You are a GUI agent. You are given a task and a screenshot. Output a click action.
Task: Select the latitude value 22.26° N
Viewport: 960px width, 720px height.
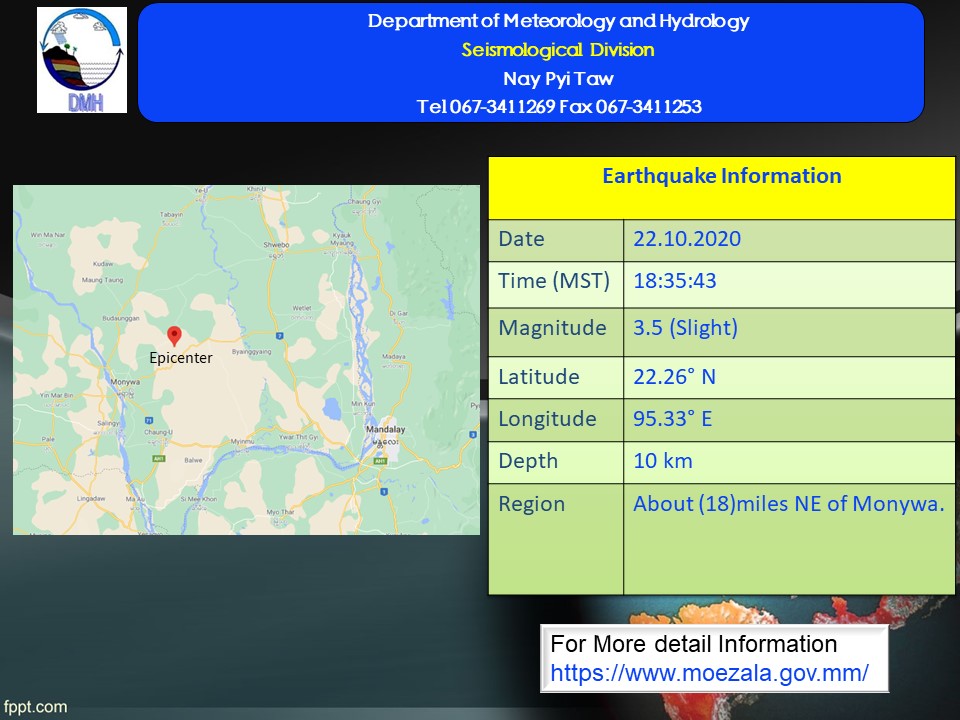(675, 377)
